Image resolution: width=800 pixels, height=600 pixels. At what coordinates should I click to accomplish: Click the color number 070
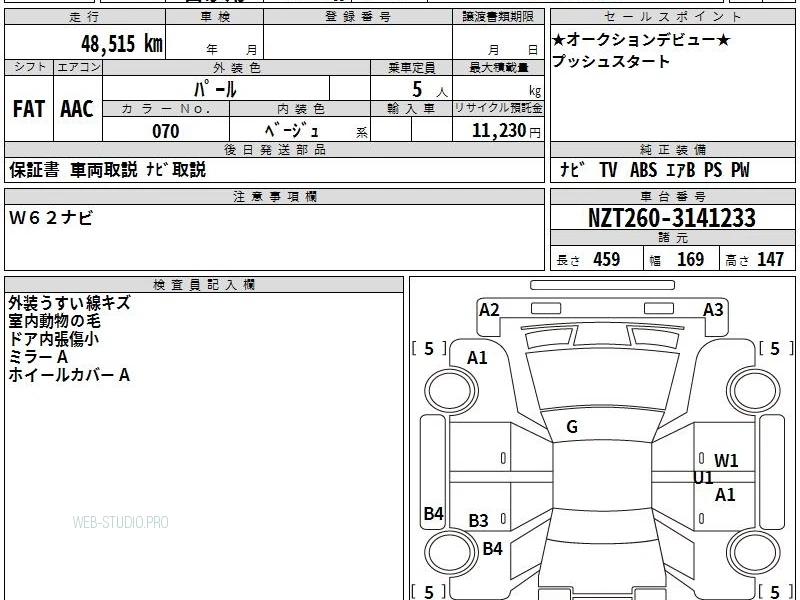166,131
